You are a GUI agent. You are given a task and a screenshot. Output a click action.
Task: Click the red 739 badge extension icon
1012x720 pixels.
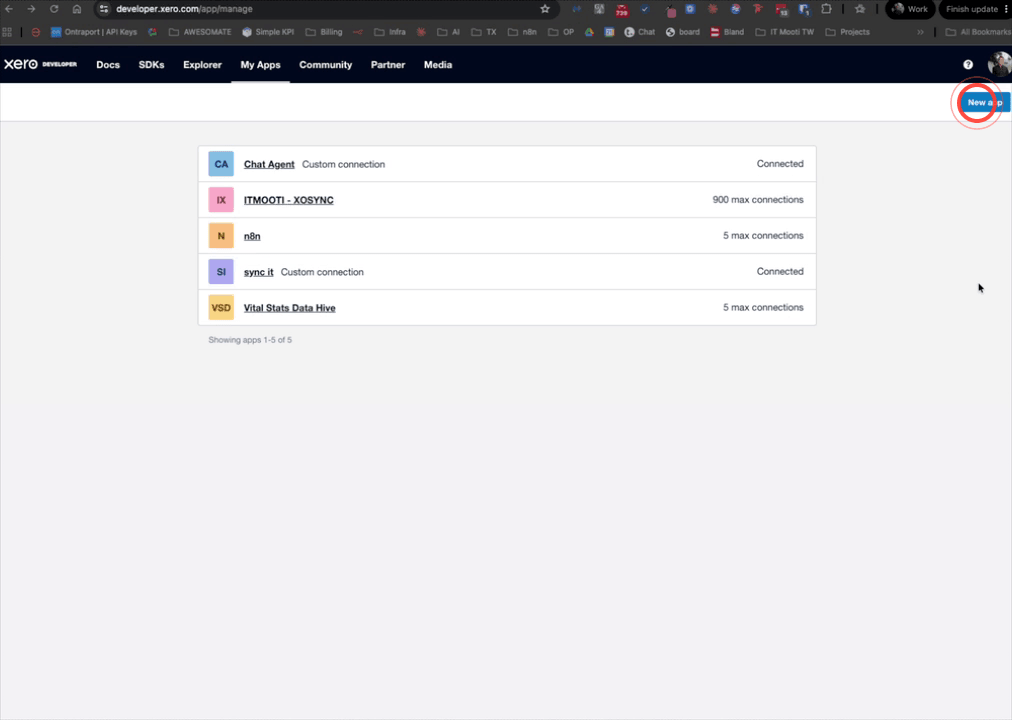point(622,10)
